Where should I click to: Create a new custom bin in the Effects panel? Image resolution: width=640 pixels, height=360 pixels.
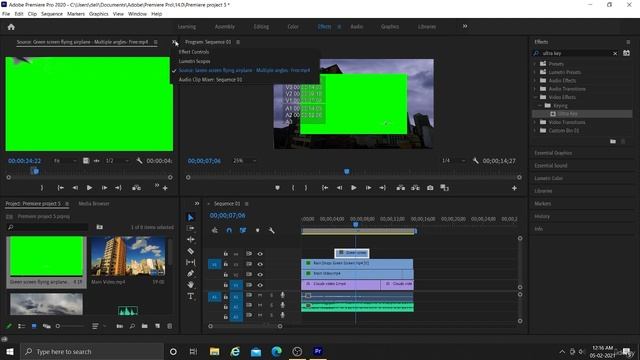tap(613, 141)
